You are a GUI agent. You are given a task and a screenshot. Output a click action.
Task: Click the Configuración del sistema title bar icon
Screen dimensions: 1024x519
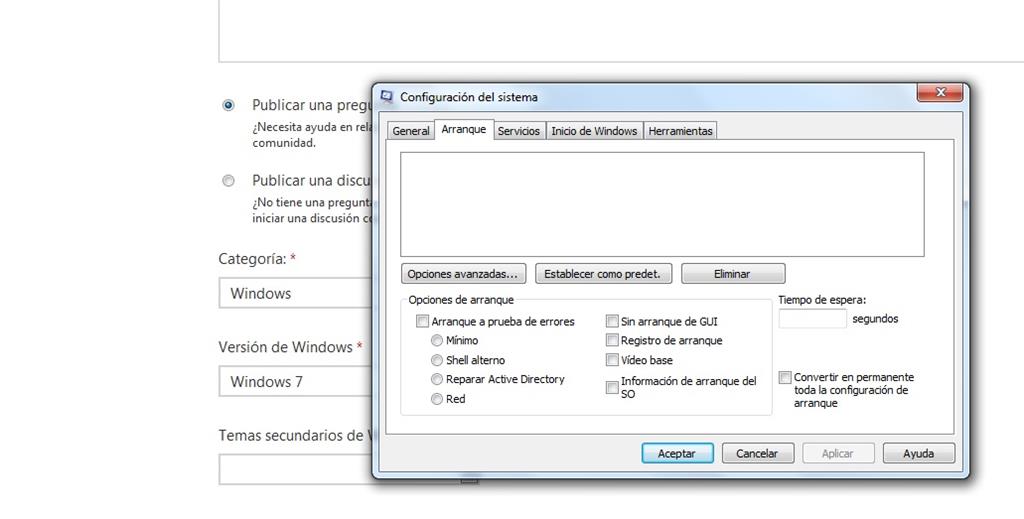pyautogui.click(x=387, y=97)
